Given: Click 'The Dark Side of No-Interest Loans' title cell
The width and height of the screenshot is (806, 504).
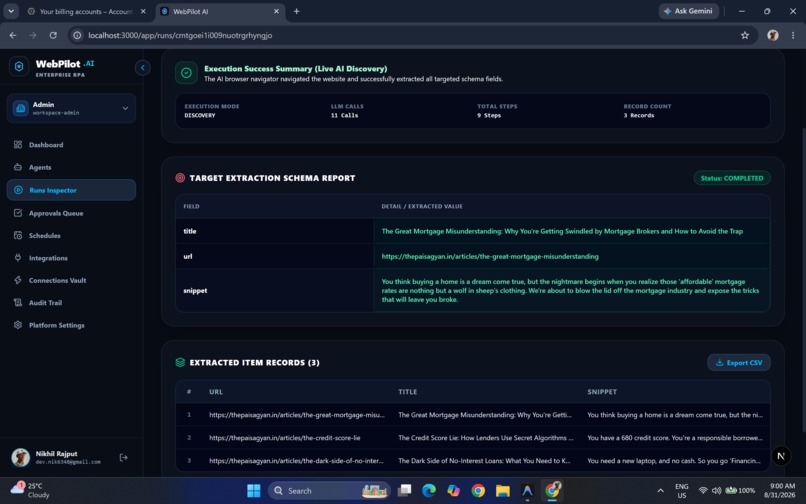Looking at the screenshot, I should (x=484, y=461).
